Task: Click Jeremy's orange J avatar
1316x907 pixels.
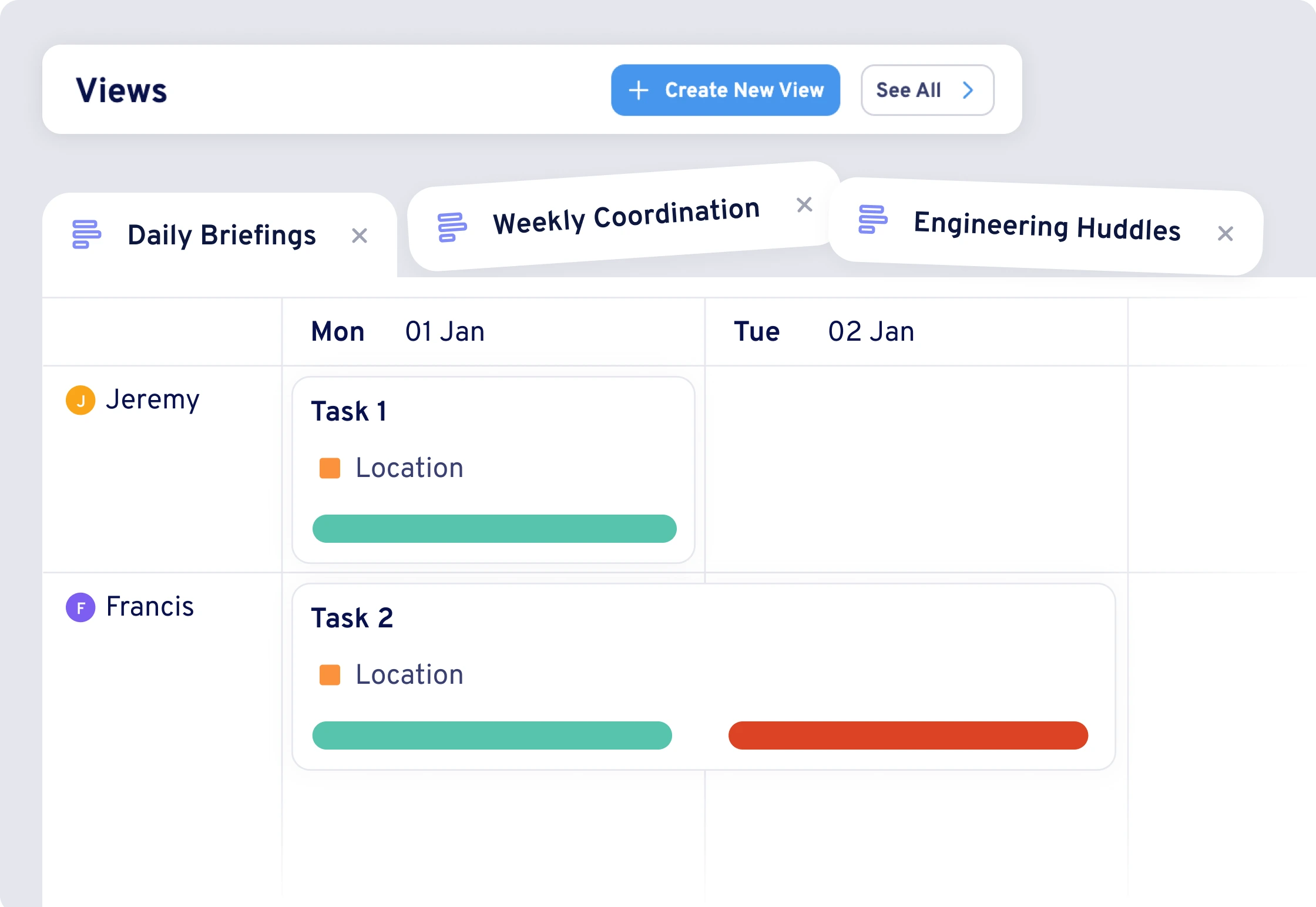Action: (80, 400)
